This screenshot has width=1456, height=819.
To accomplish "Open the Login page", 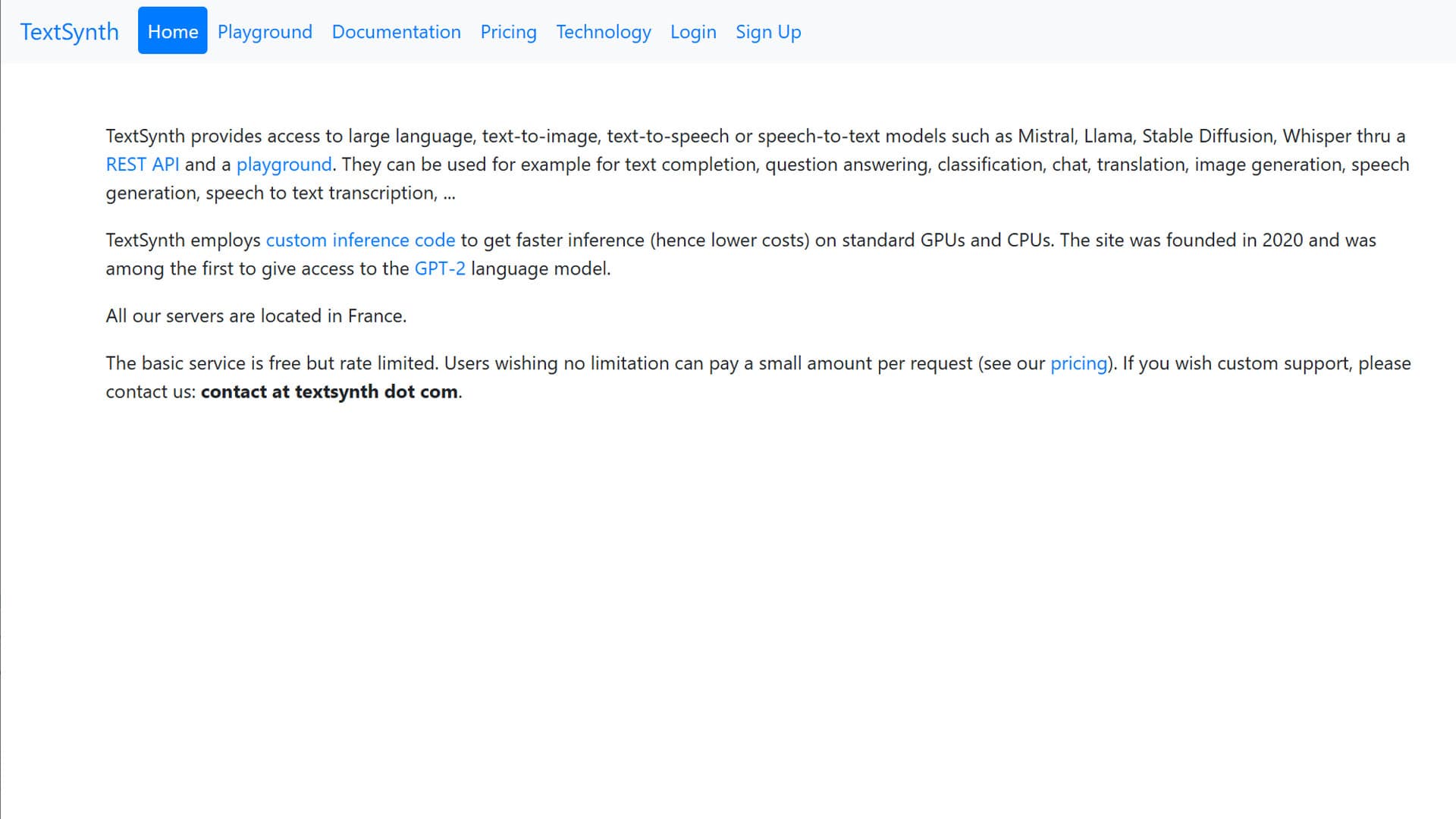I will coord(693,32).
